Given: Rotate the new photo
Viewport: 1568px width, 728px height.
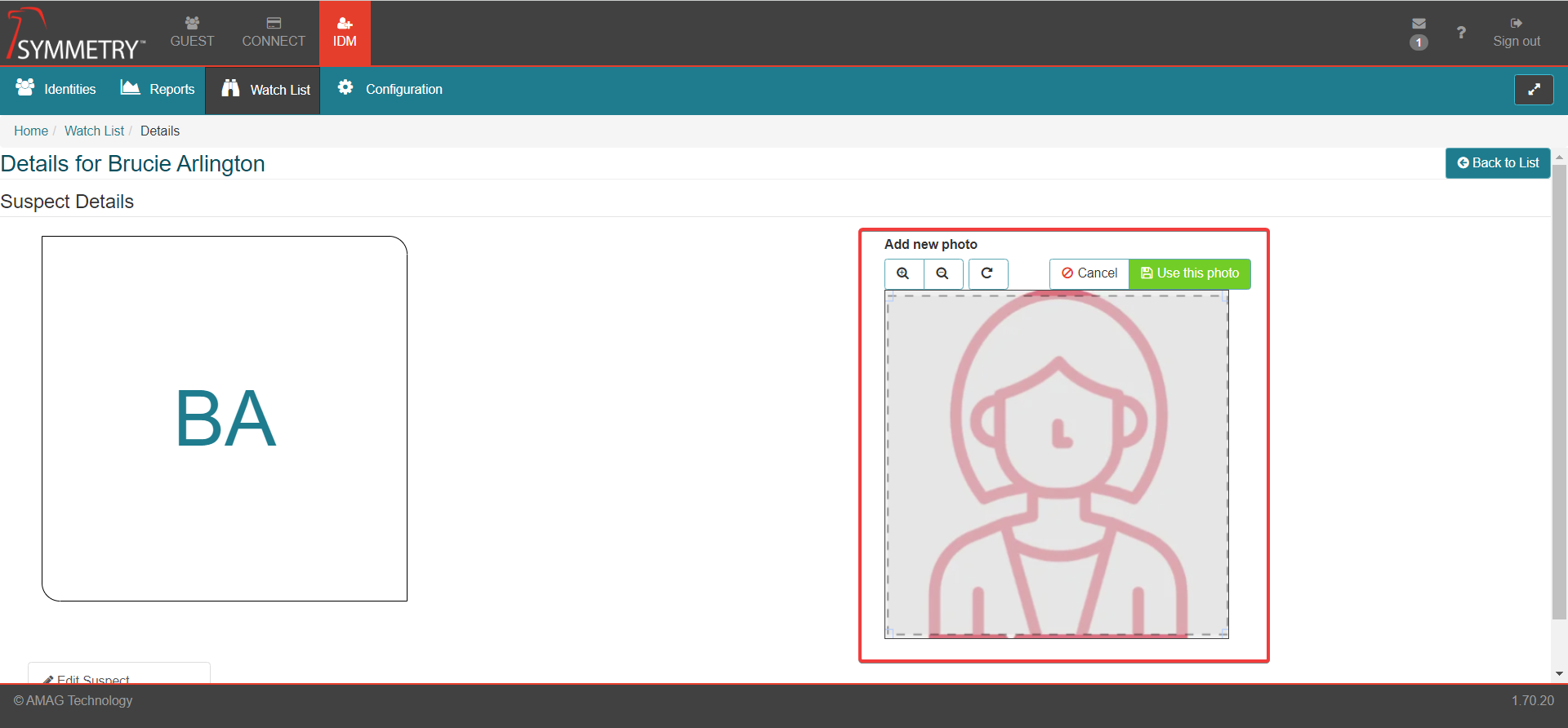Looking at the screenshot, I should (987, 273).
